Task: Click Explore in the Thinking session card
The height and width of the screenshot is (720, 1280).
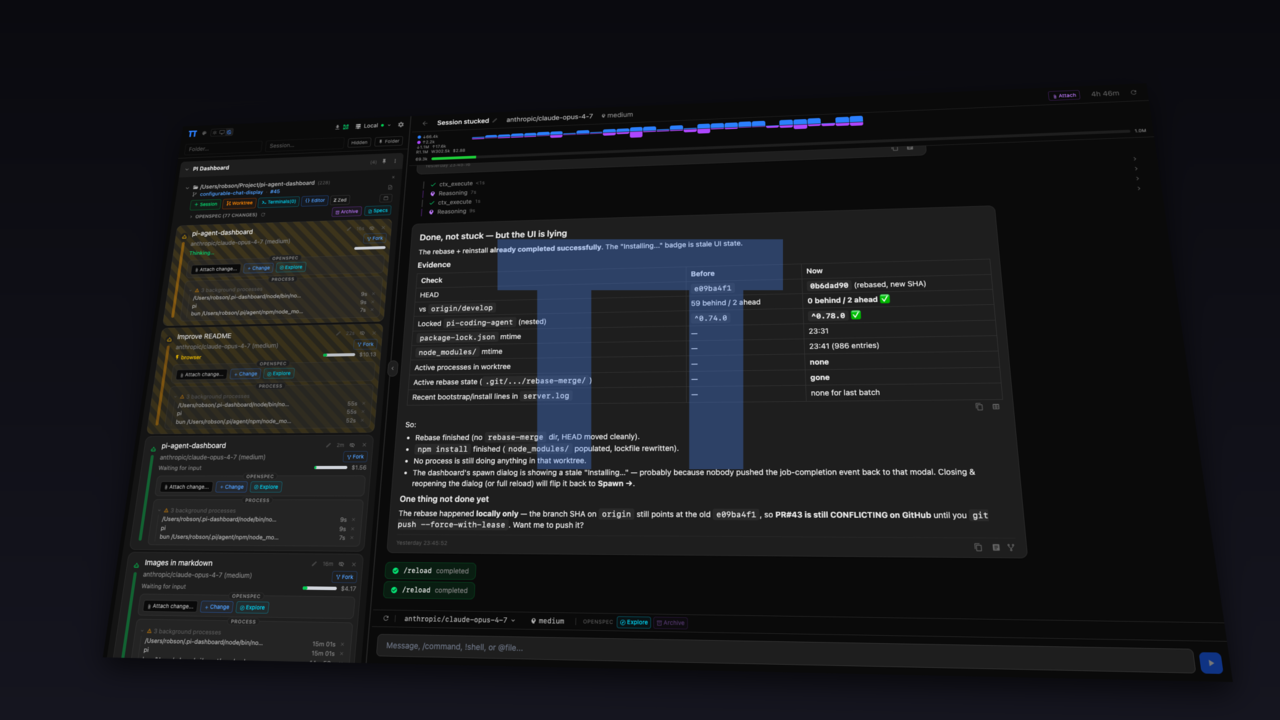Action: pyautogui.click(x=290, y=267)
